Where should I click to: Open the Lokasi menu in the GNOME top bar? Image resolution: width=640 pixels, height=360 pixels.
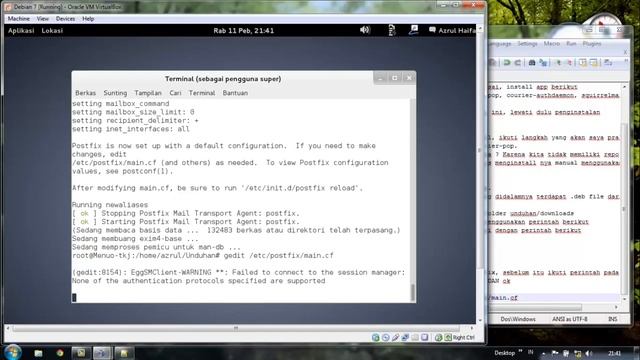pos(52,31)
